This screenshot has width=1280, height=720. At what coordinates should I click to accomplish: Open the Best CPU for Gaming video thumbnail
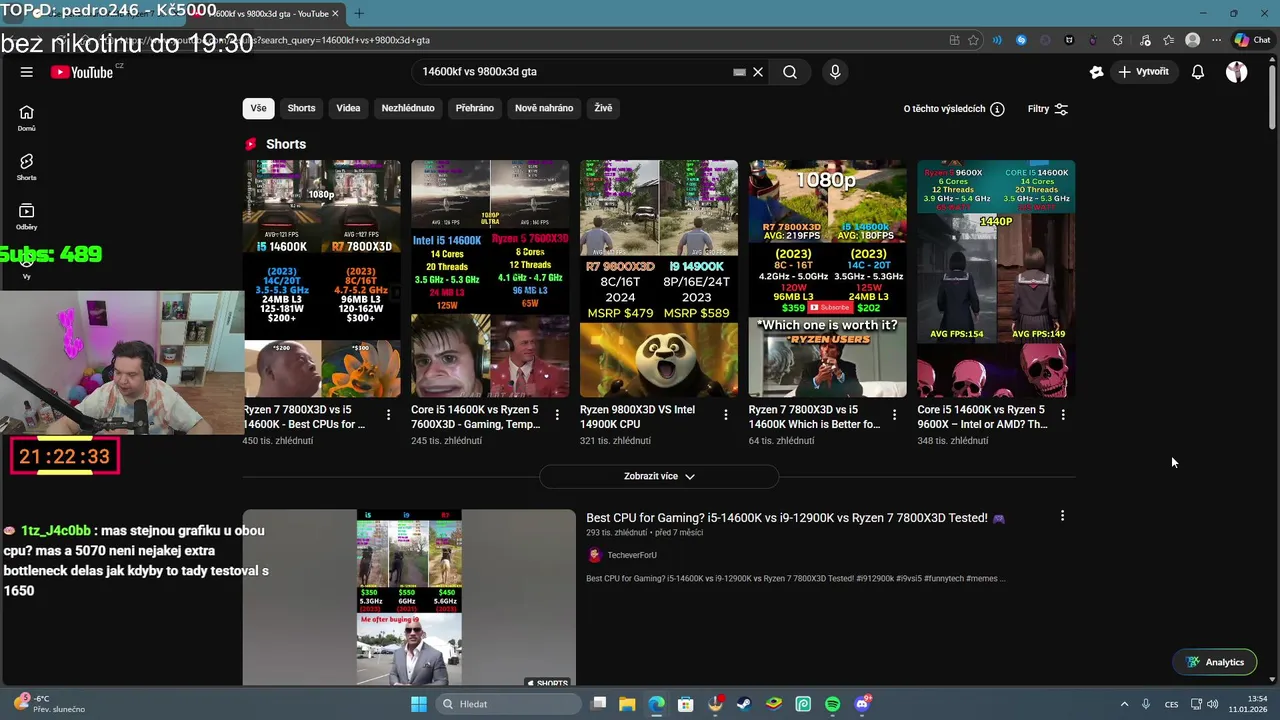click(409, 598)
